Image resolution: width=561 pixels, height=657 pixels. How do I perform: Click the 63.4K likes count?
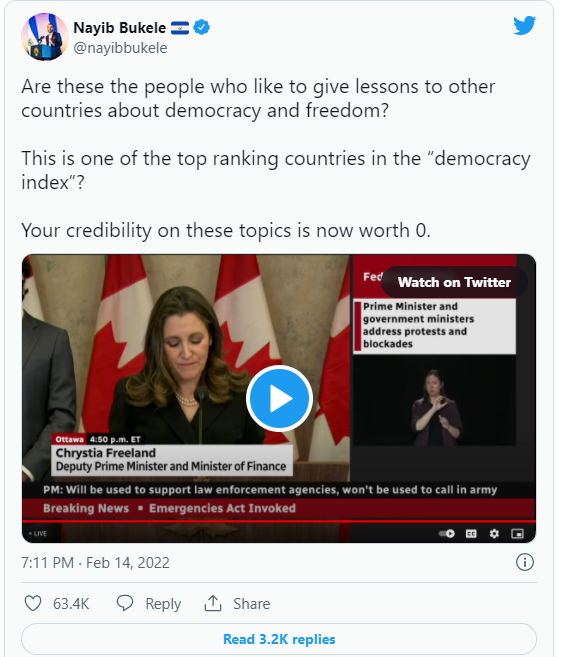click(x=71, y=603)
